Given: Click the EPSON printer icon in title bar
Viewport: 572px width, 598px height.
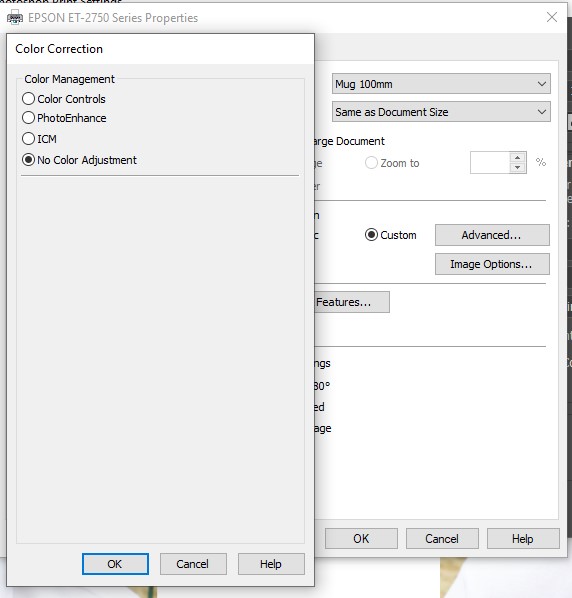Looking at the screenshot, I should coord(15,18).
